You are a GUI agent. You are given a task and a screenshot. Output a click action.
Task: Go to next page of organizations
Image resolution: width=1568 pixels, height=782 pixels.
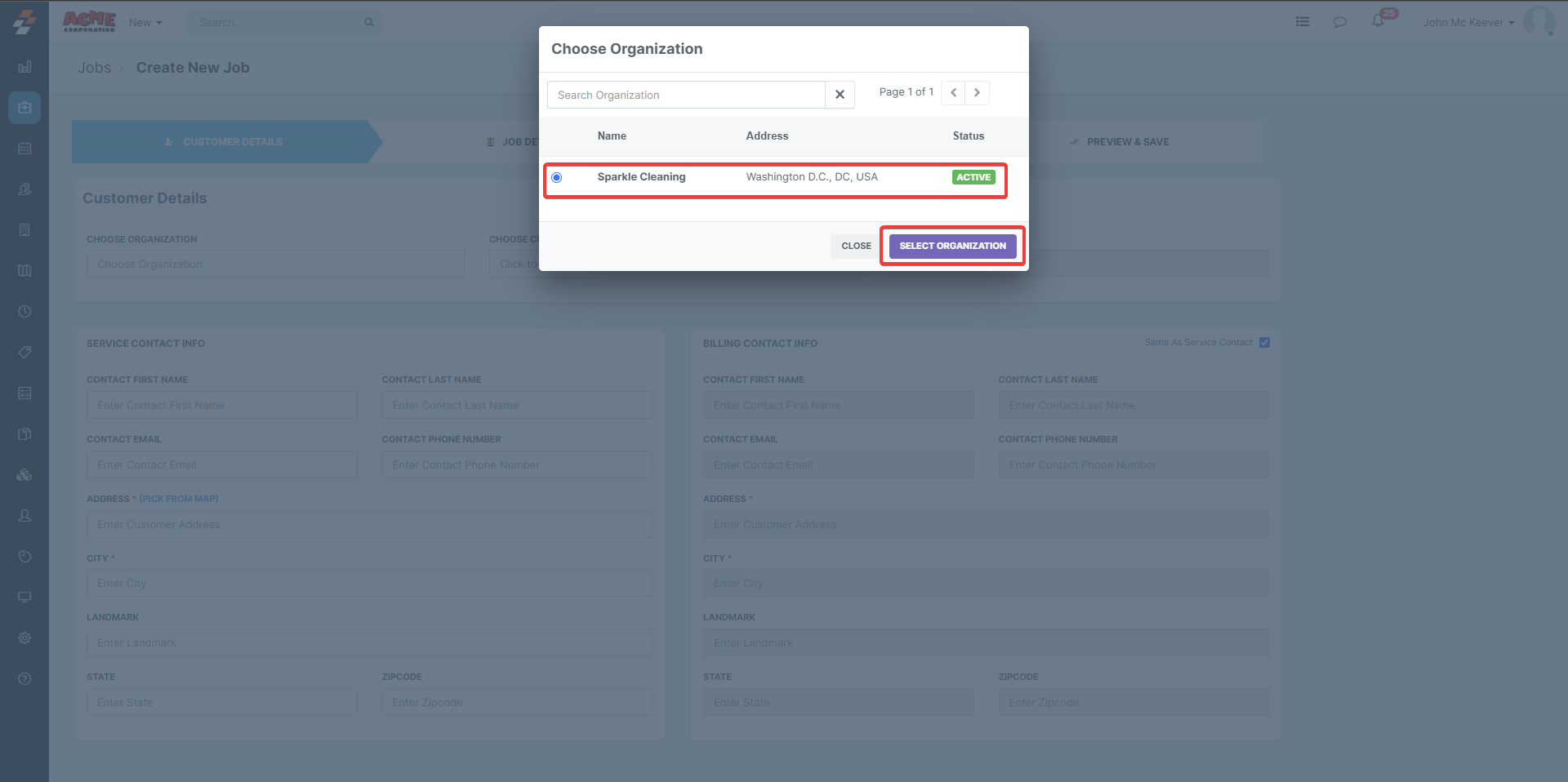point(977,93)
